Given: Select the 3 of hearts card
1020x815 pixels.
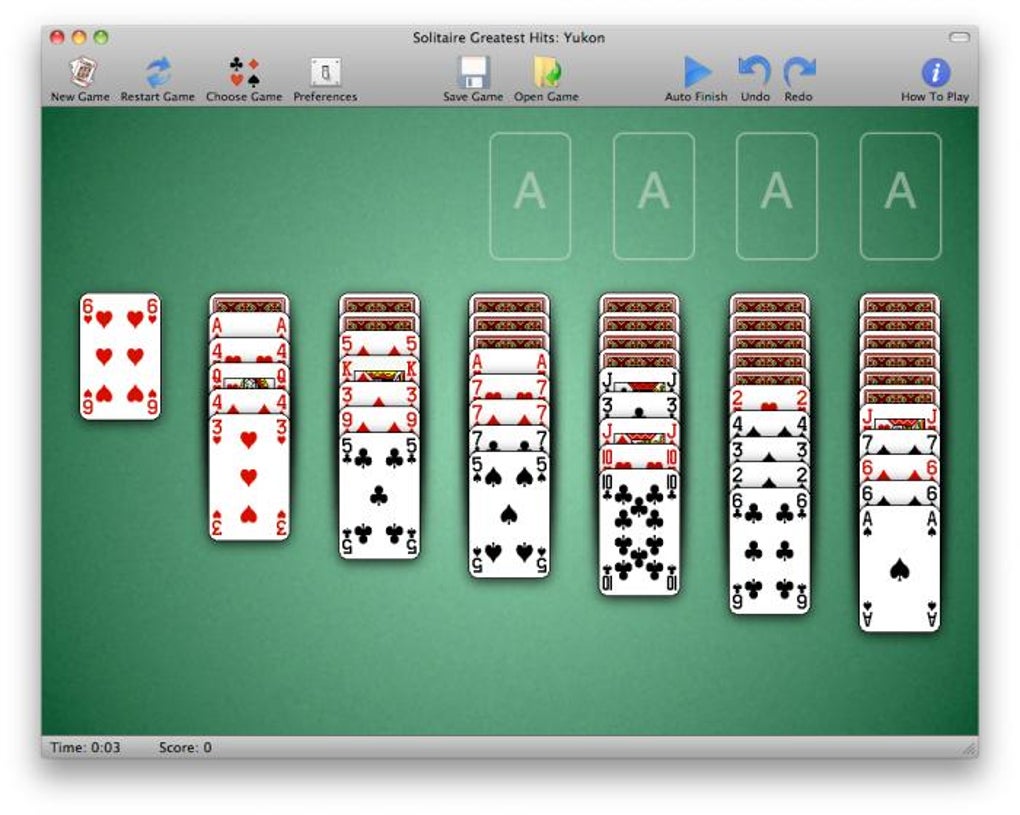Looking at the screenshot, I should tap(249, 478).
